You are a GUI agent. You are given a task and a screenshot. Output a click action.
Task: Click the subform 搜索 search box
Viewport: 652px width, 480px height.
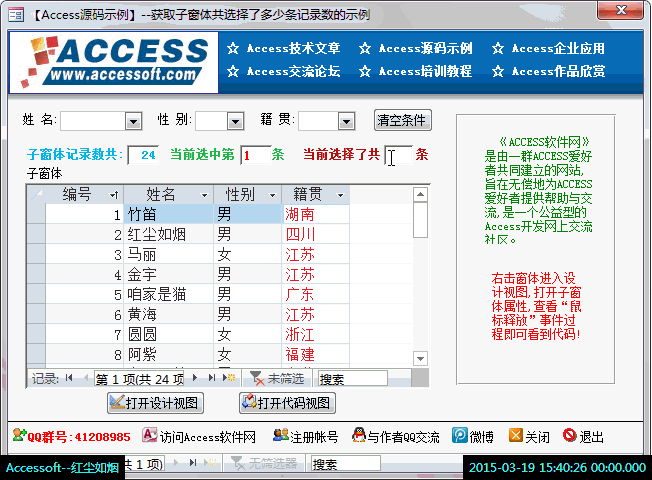pos(353,379)
